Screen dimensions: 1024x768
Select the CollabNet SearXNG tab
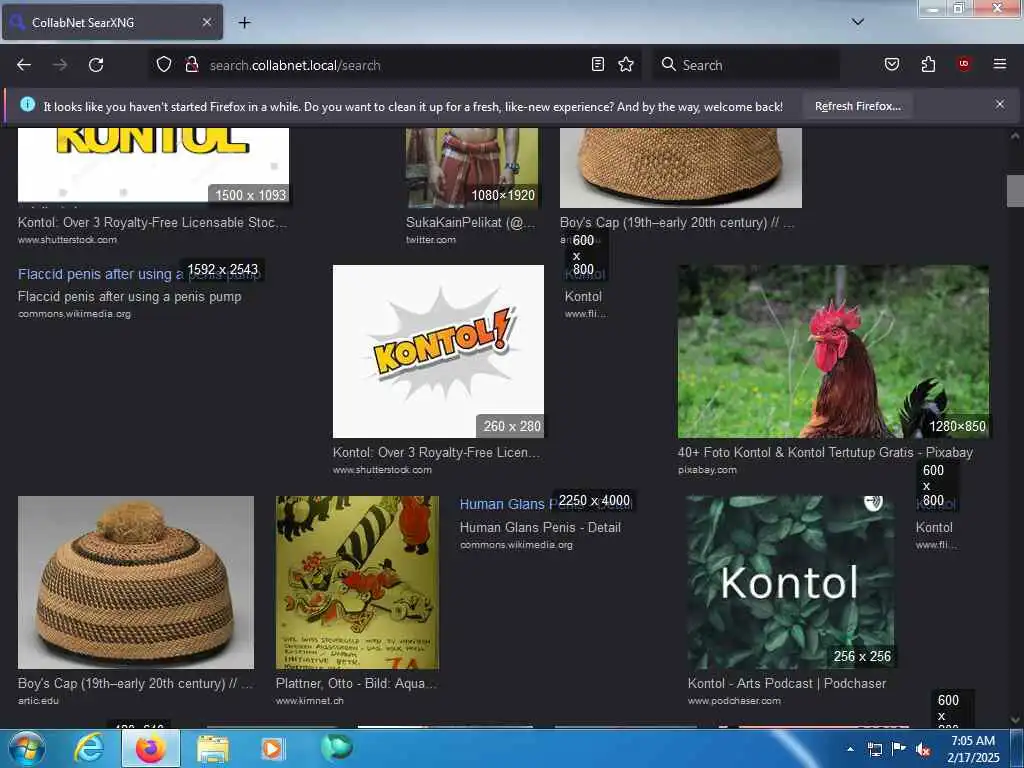pyautogui.click(x=112, y=22)
